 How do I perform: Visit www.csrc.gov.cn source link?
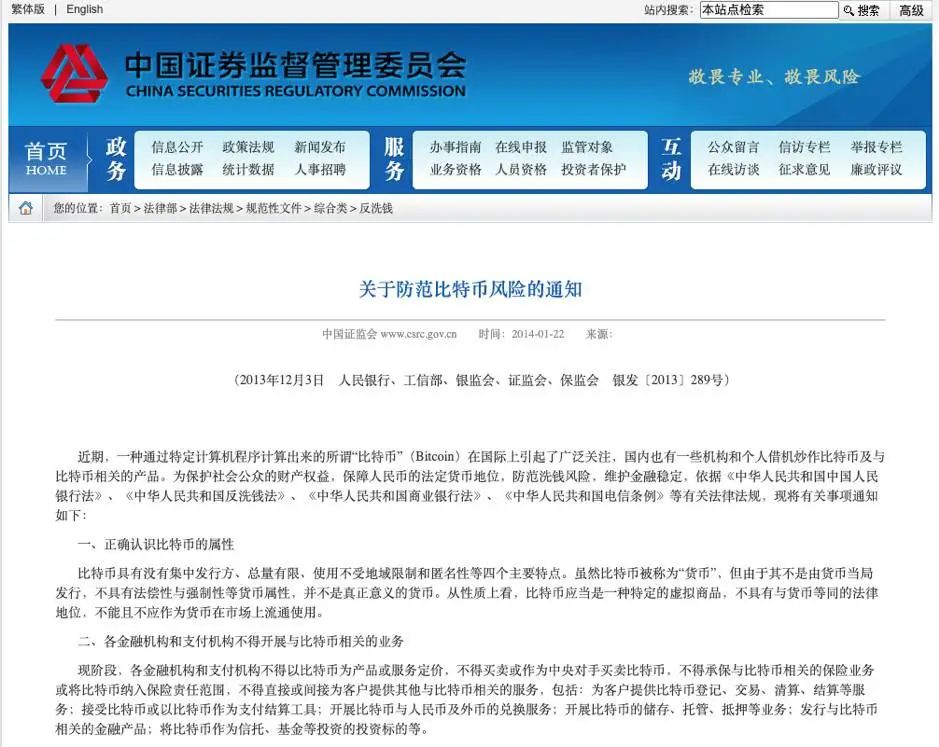(415, 334)
